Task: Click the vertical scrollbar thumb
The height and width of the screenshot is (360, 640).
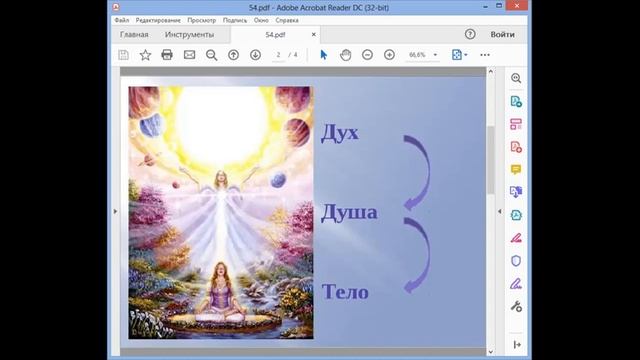Action: (491, 160)
